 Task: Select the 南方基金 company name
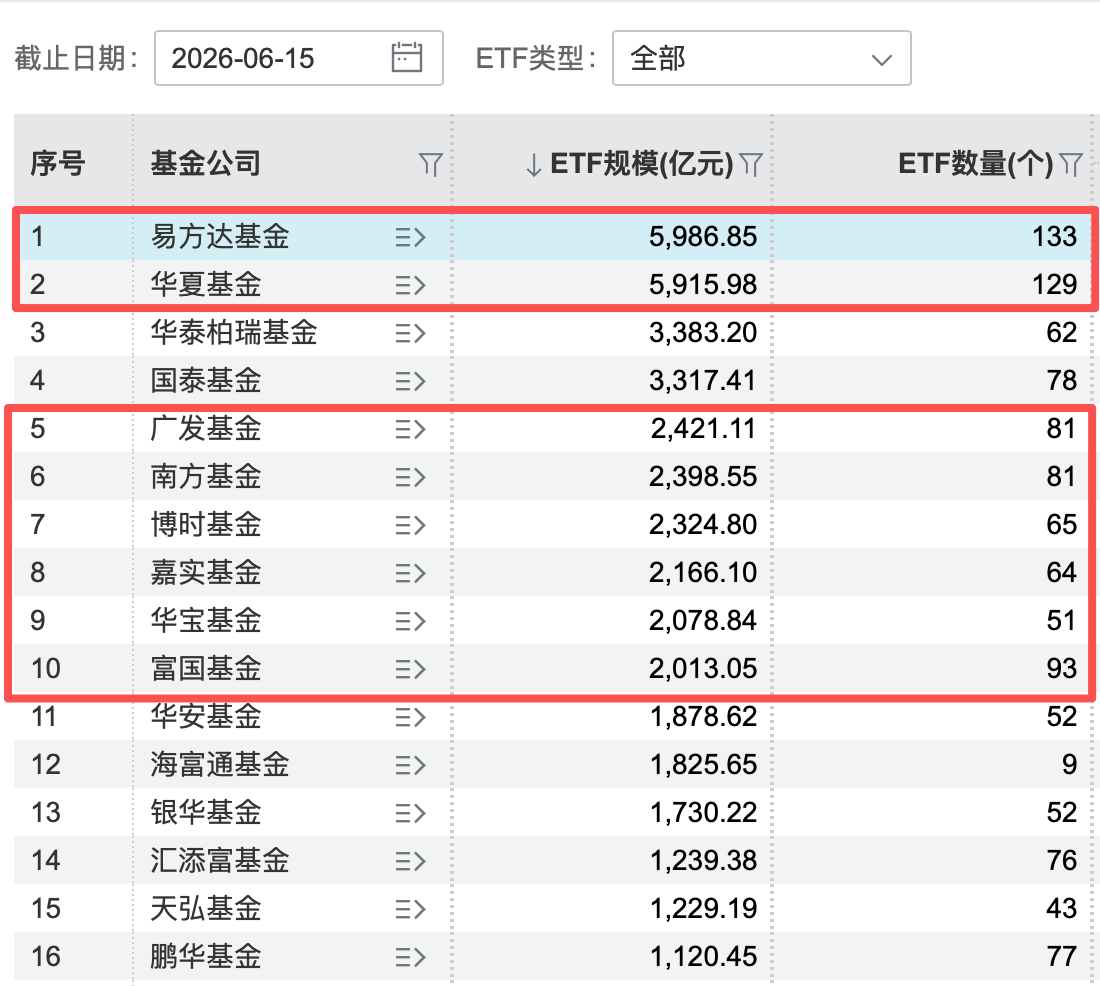[x=206, y=477]
